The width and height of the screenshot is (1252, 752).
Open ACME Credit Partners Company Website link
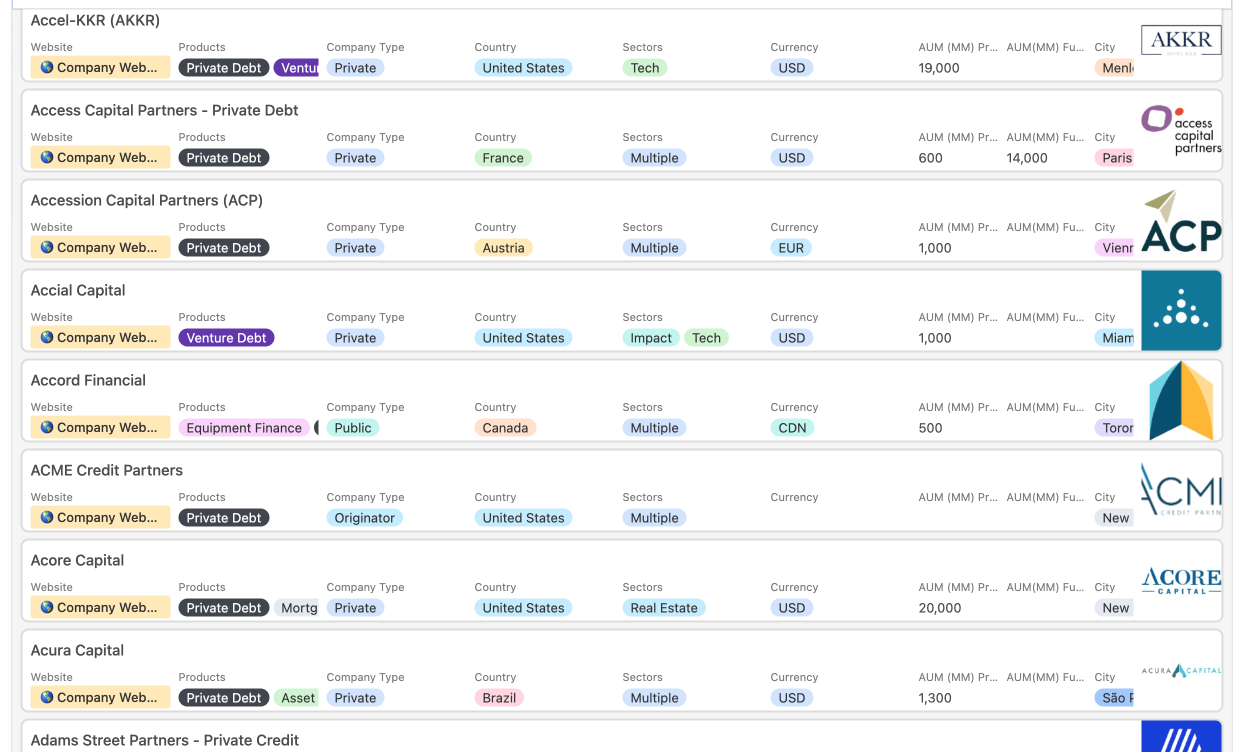click(x=100, y=518)
